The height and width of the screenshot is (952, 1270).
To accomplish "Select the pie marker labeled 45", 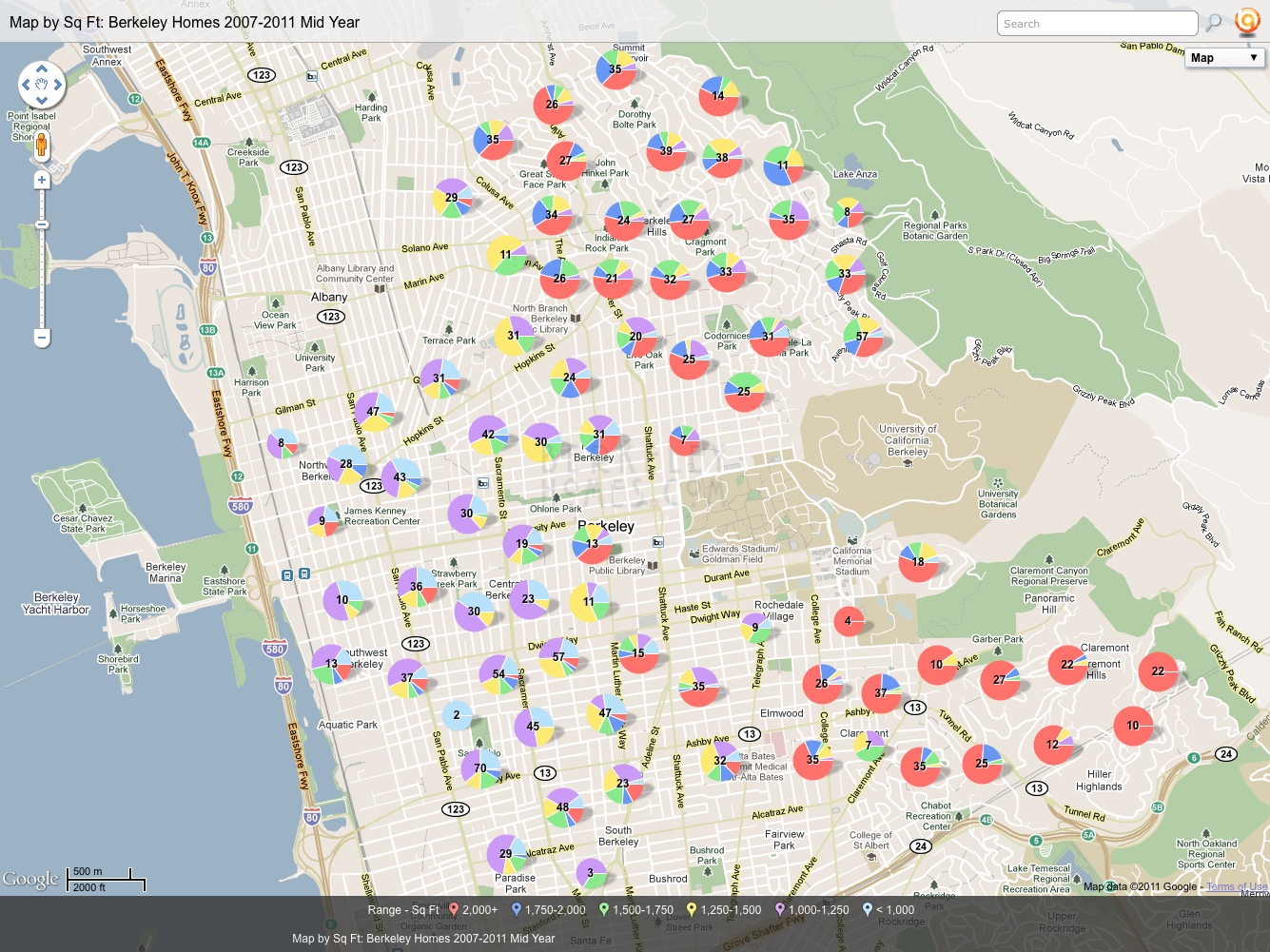I will (x=534, y=727).
